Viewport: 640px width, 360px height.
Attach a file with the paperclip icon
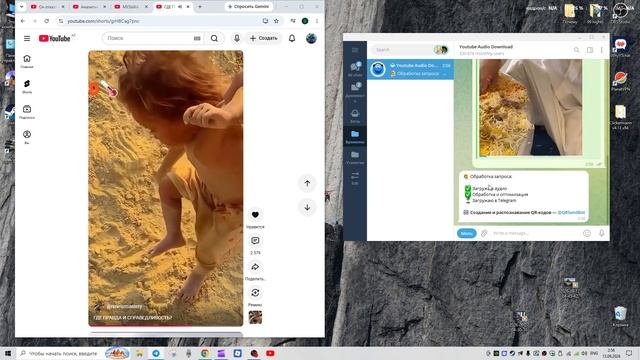[484, 233]
